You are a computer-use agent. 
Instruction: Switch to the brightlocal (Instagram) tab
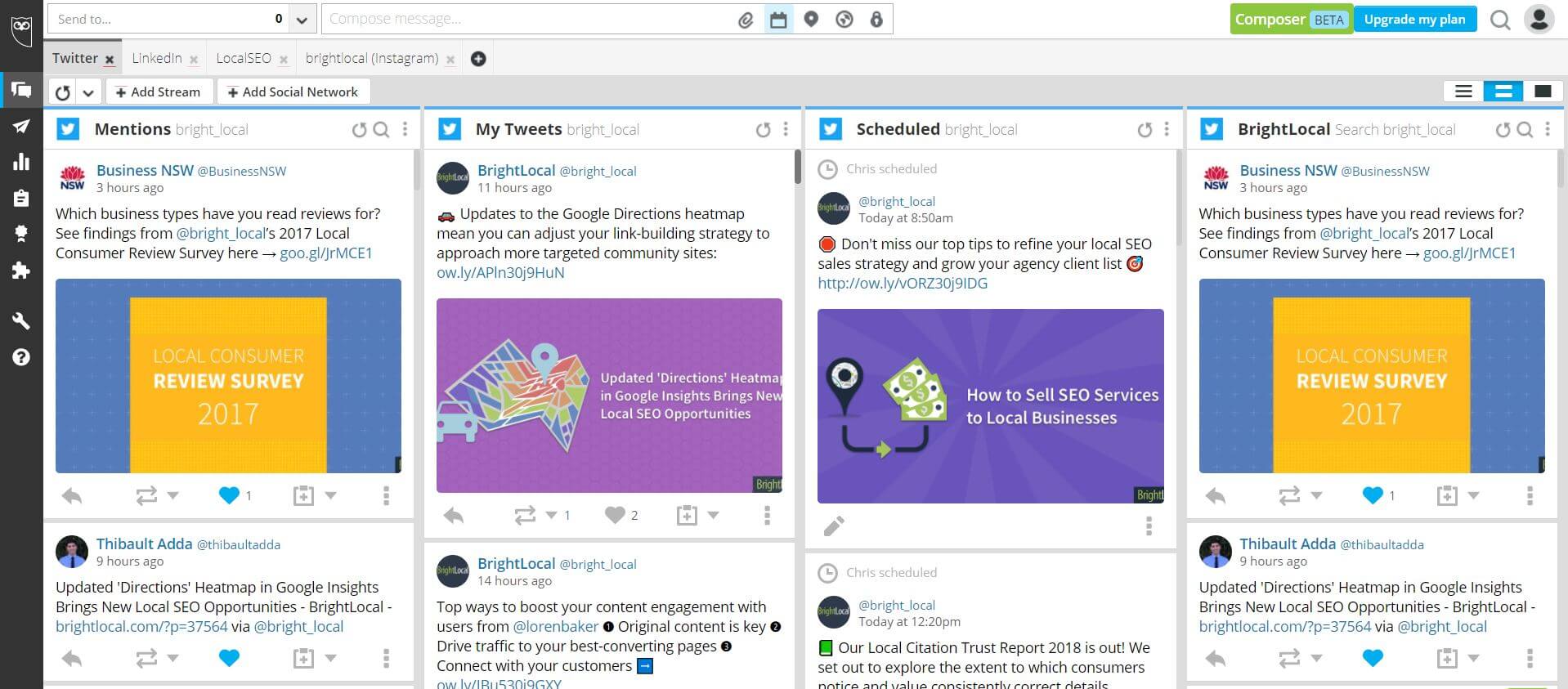372,58
